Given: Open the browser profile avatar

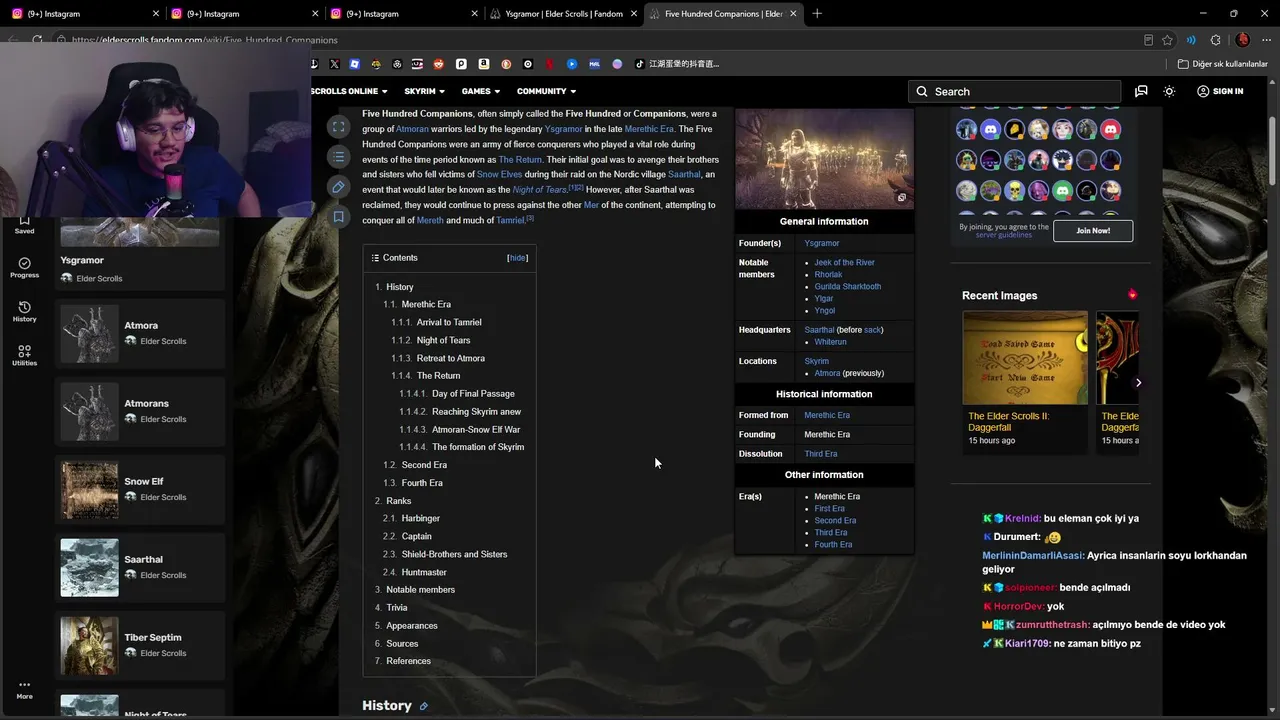Looking at the screenshot, I should (1243, 40).
